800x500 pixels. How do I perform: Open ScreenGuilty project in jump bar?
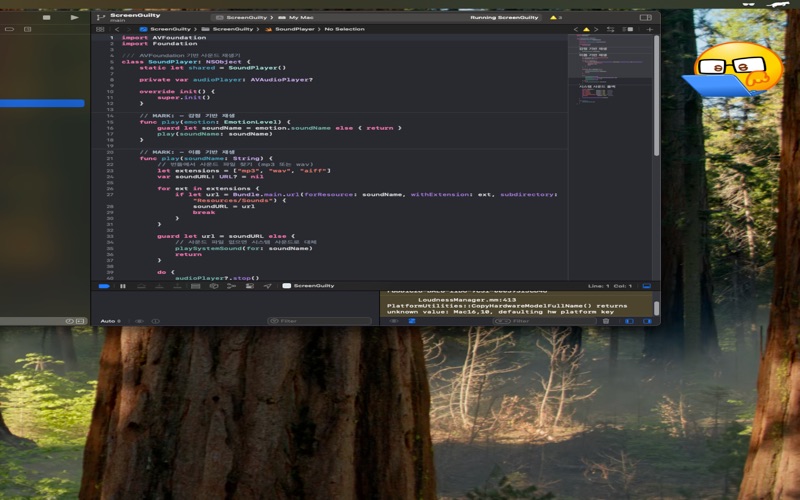(166, 29)
